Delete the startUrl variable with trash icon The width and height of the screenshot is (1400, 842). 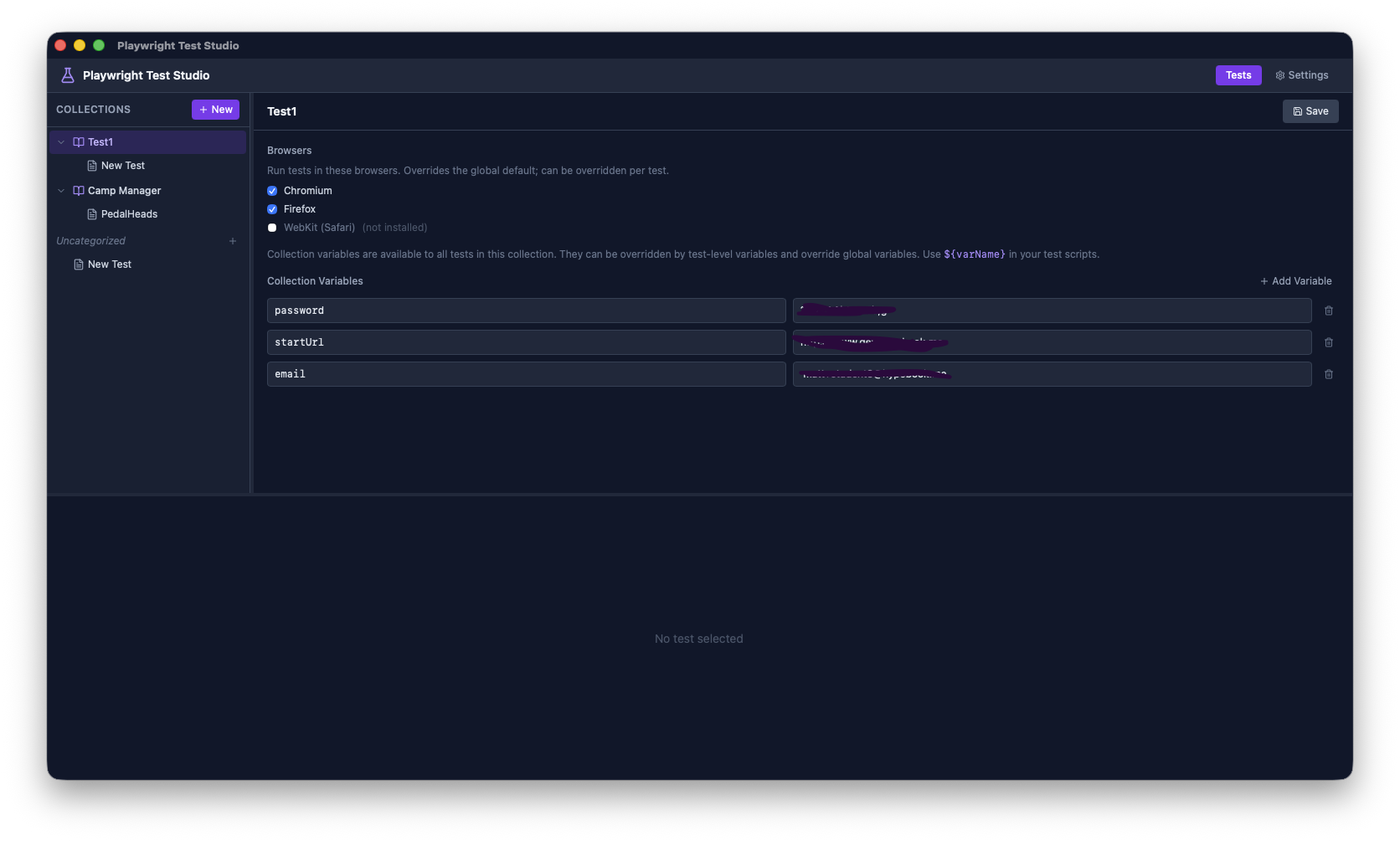click(1329, 342)
